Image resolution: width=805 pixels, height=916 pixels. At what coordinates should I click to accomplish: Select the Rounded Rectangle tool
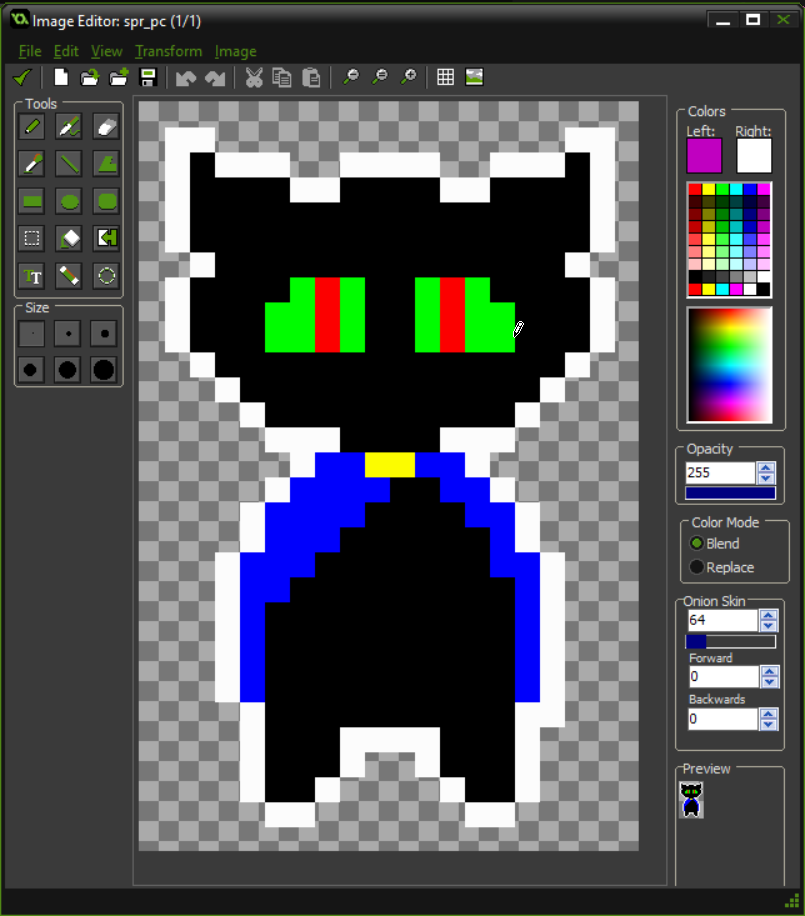(x=106, y=202)
